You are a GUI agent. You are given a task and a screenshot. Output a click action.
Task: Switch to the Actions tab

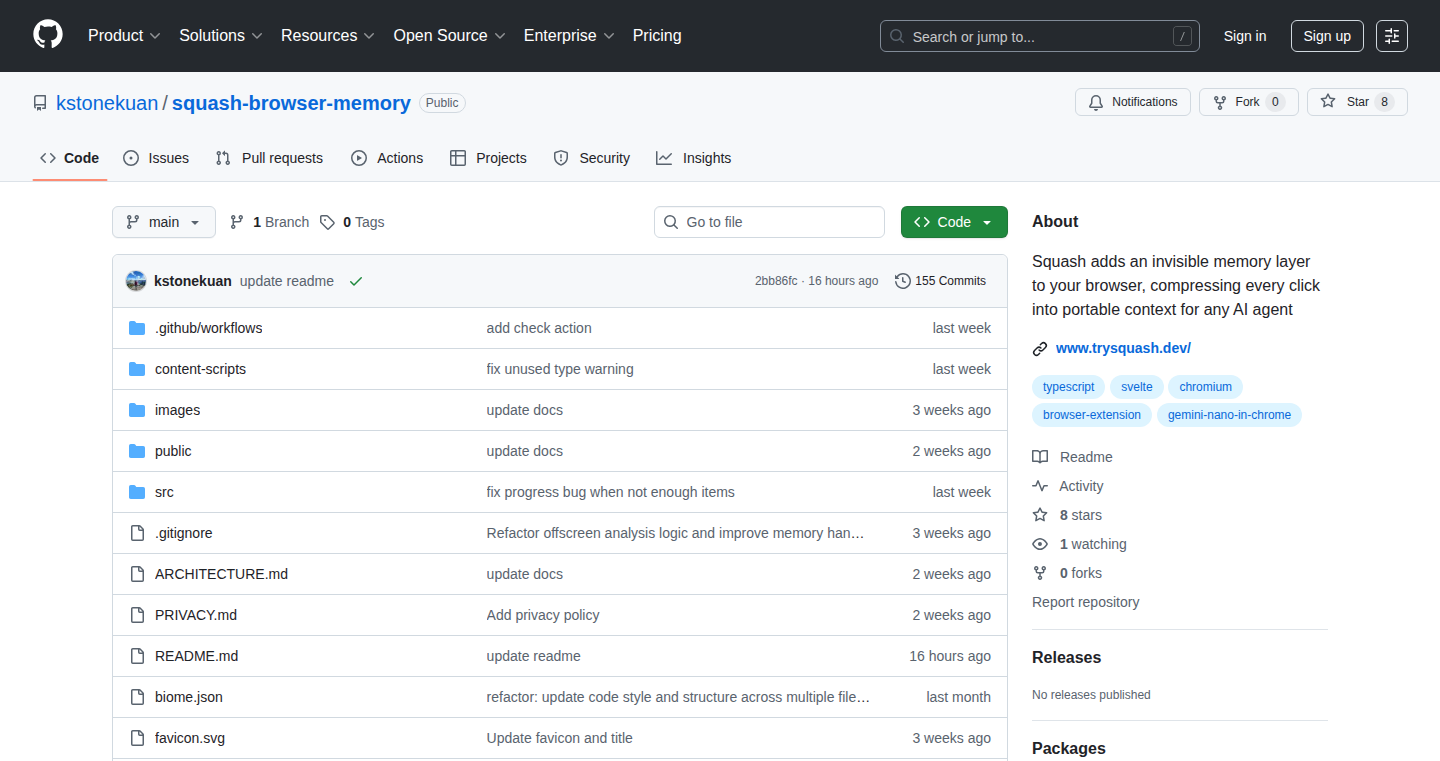387,158
